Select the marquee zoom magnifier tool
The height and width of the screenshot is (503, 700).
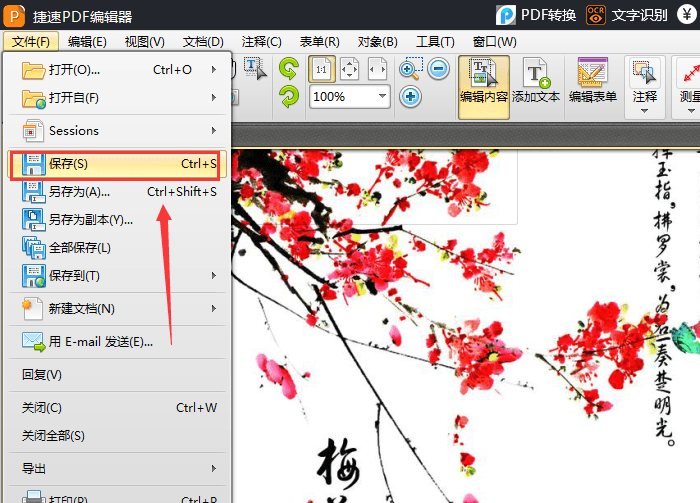410,68
